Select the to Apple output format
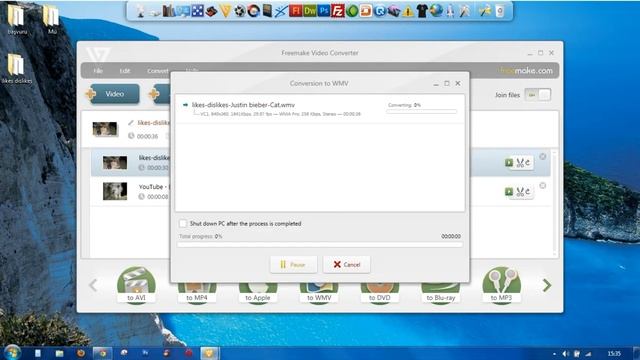 (x=258, y=292)
